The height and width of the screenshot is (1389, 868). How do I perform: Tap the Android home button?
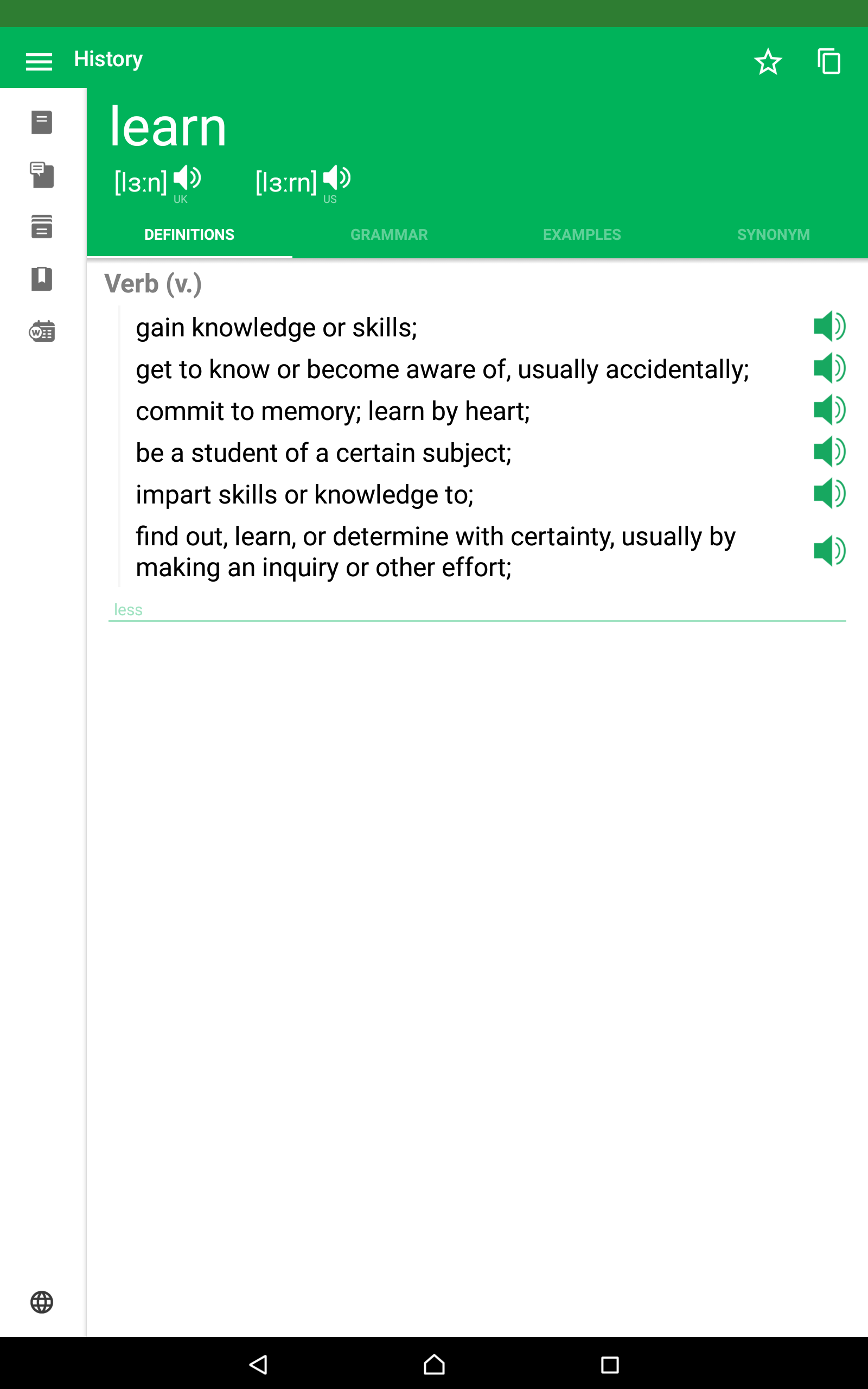[x=434, y=1365]
